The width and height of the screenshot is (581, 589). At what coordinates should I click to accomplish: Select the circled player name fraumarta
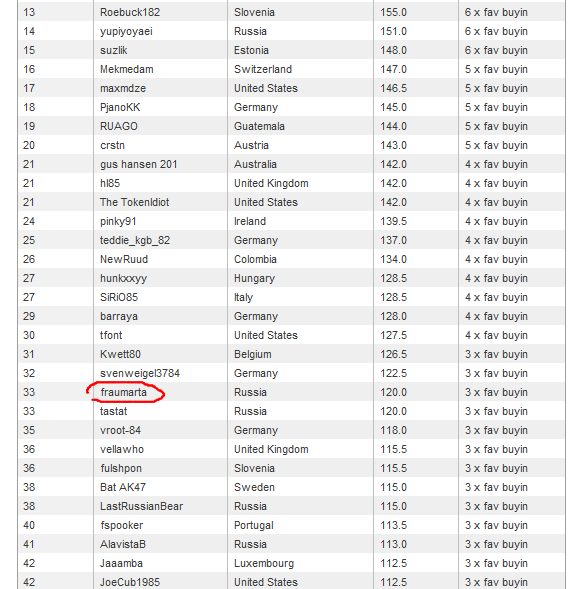click(x=124, y=392)
